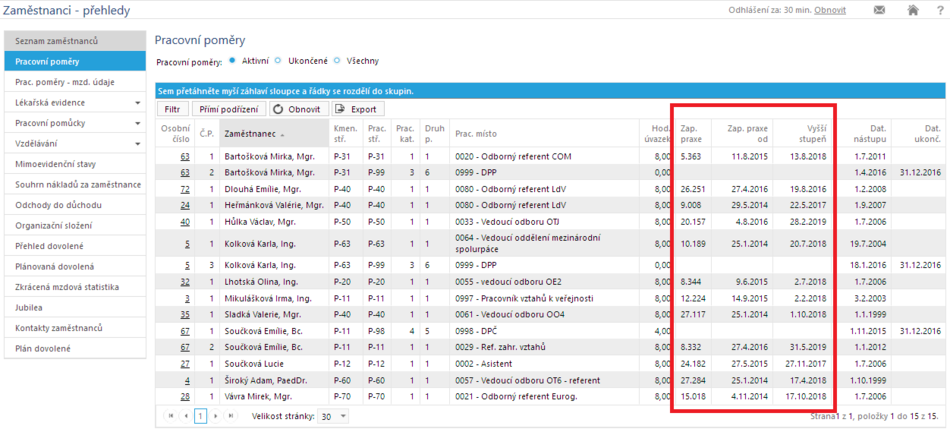Go to next page pager arrow

(214, 416)
